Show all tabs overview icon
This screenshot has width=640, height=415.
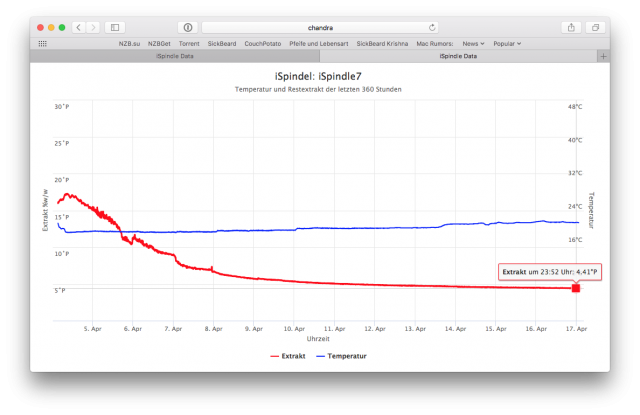point(595,27)
